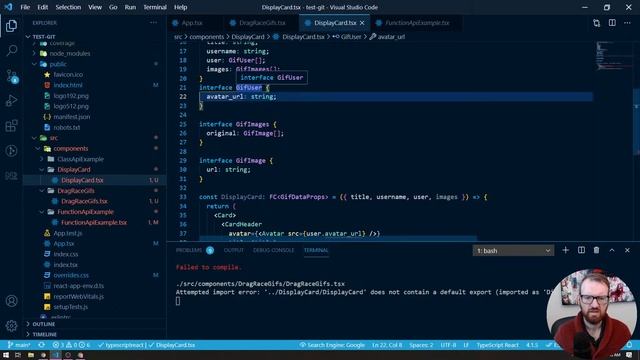
Task: Open the Manage gear icon
Action: 11,325
